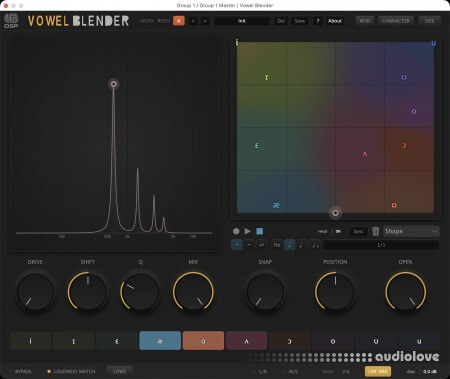Go to next preset arrow
The image size is (450, 379).
point(205,21)
